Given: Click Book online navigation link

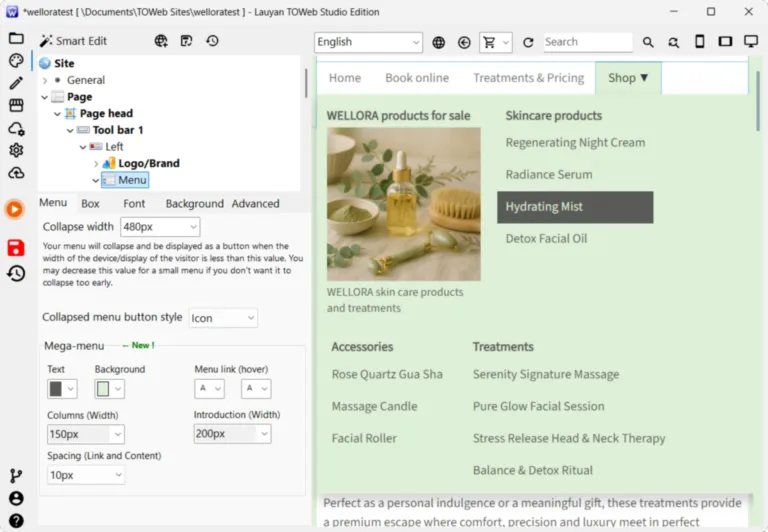Looking at the screenshot, I should coord(417,78).
